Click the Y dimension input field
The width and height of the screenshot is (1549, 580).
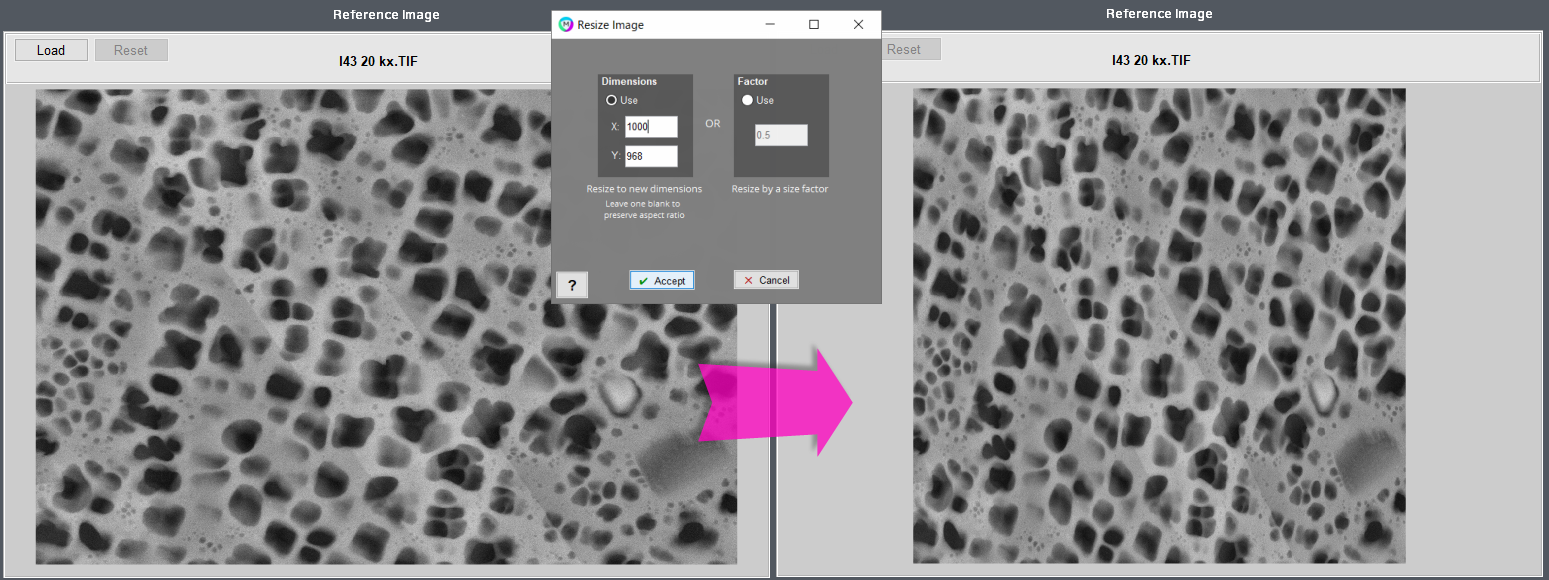(651, 156)
